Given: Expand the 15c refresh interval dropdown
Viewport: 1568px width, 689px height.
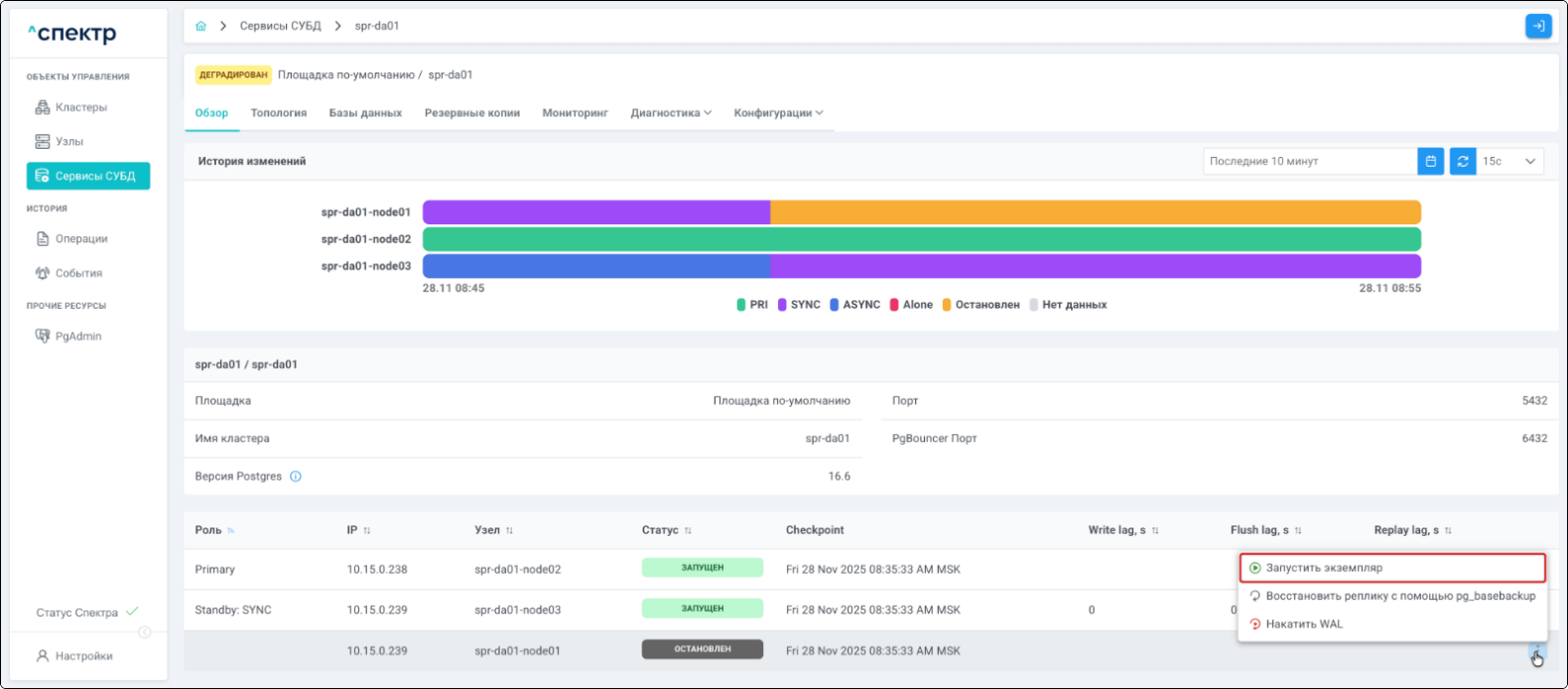Looking at the screenshot, I should click(1509, 161).
